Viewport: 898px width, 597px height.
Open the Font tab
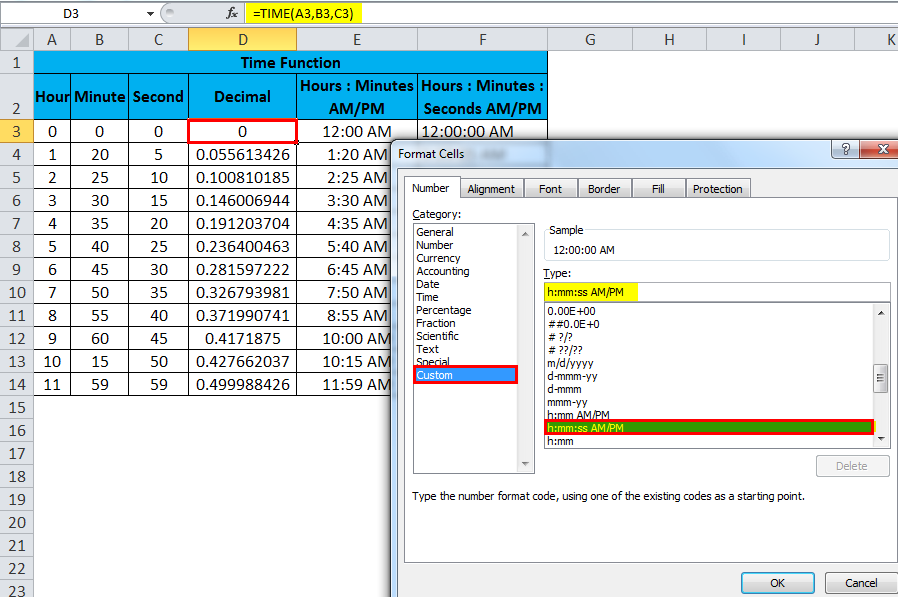point(550,189)
